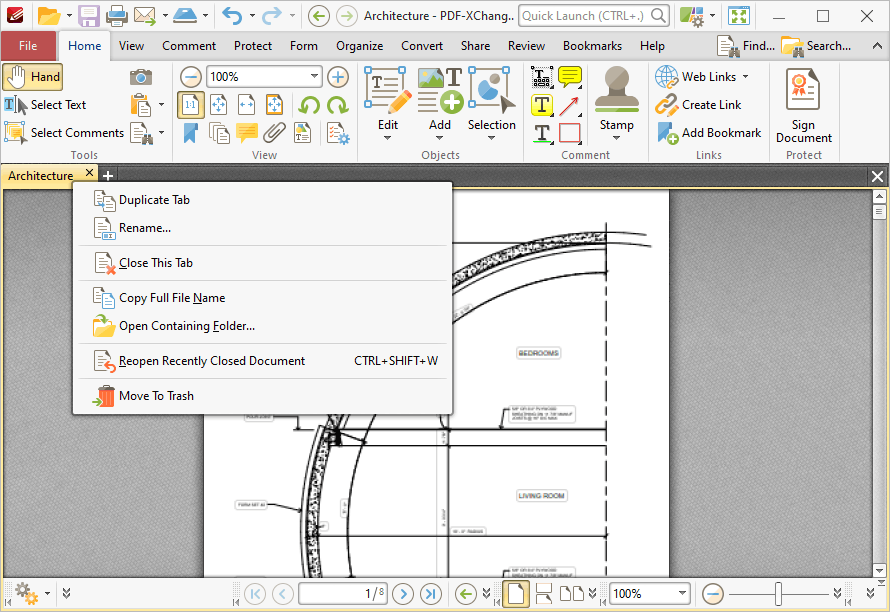Toggle Actual Size view mode
The image size is (890, 612).
pyautogui.click(x=191, y=105)
